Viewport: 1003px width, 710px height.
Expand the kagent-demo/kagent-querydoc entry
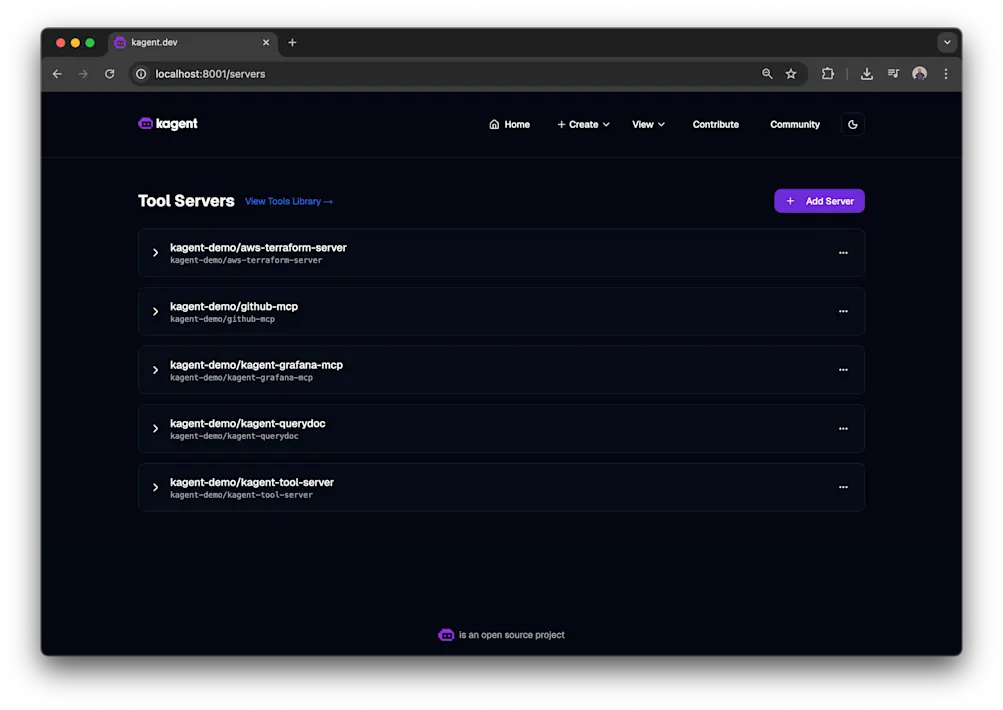156,428
